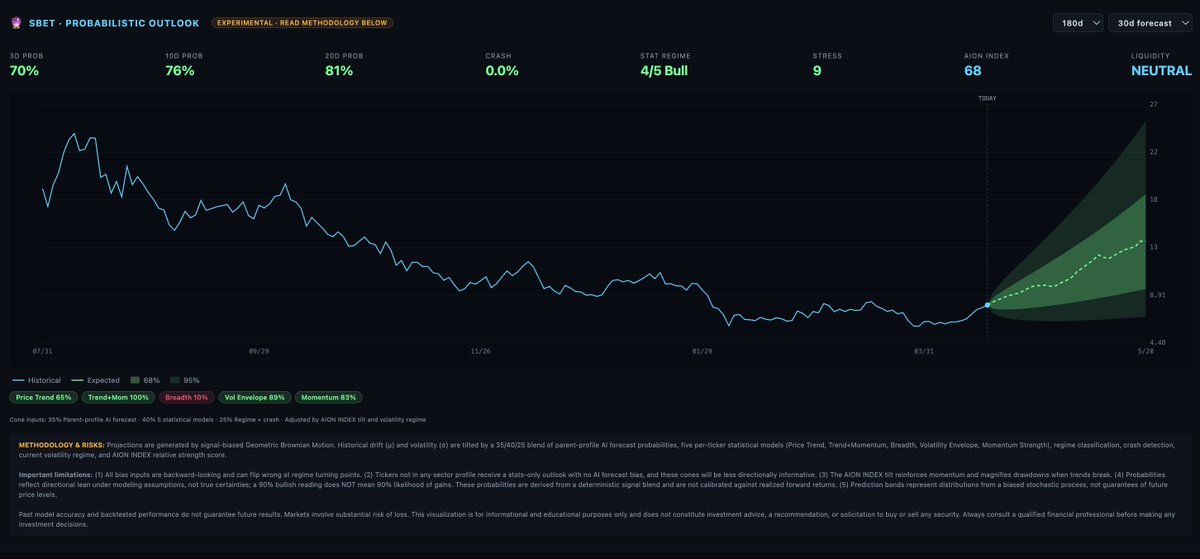Click the 01/29 date axis label
The height and width of the screenshot is (559, 1200).
(x=702, y=351)
